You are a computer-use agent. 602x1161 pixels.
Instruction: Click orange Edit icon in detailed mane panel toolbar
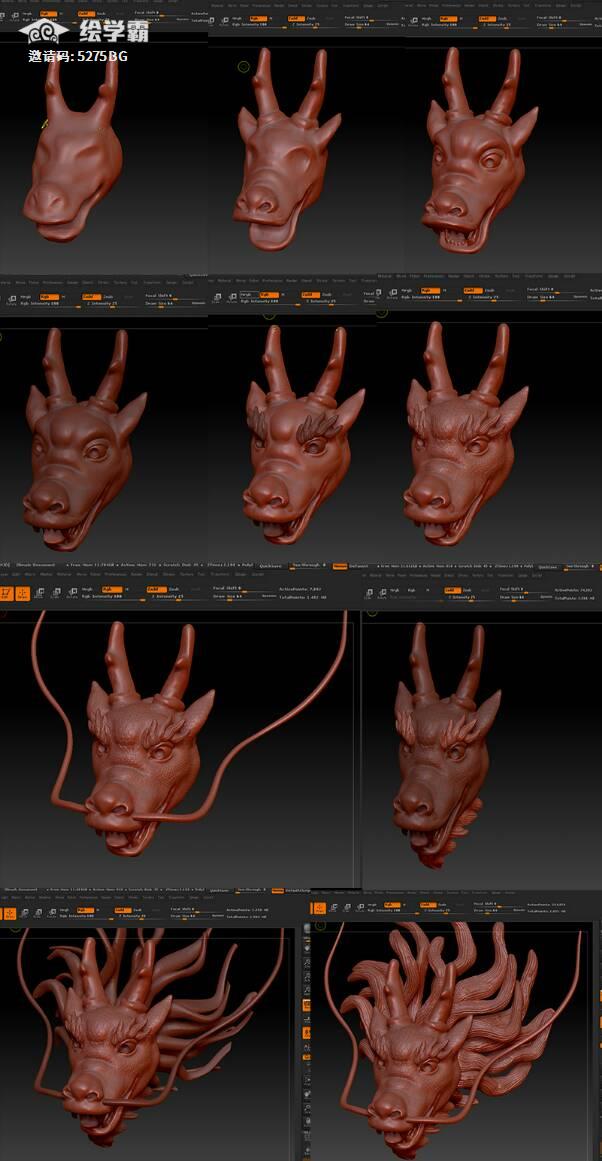pos(319,908)
